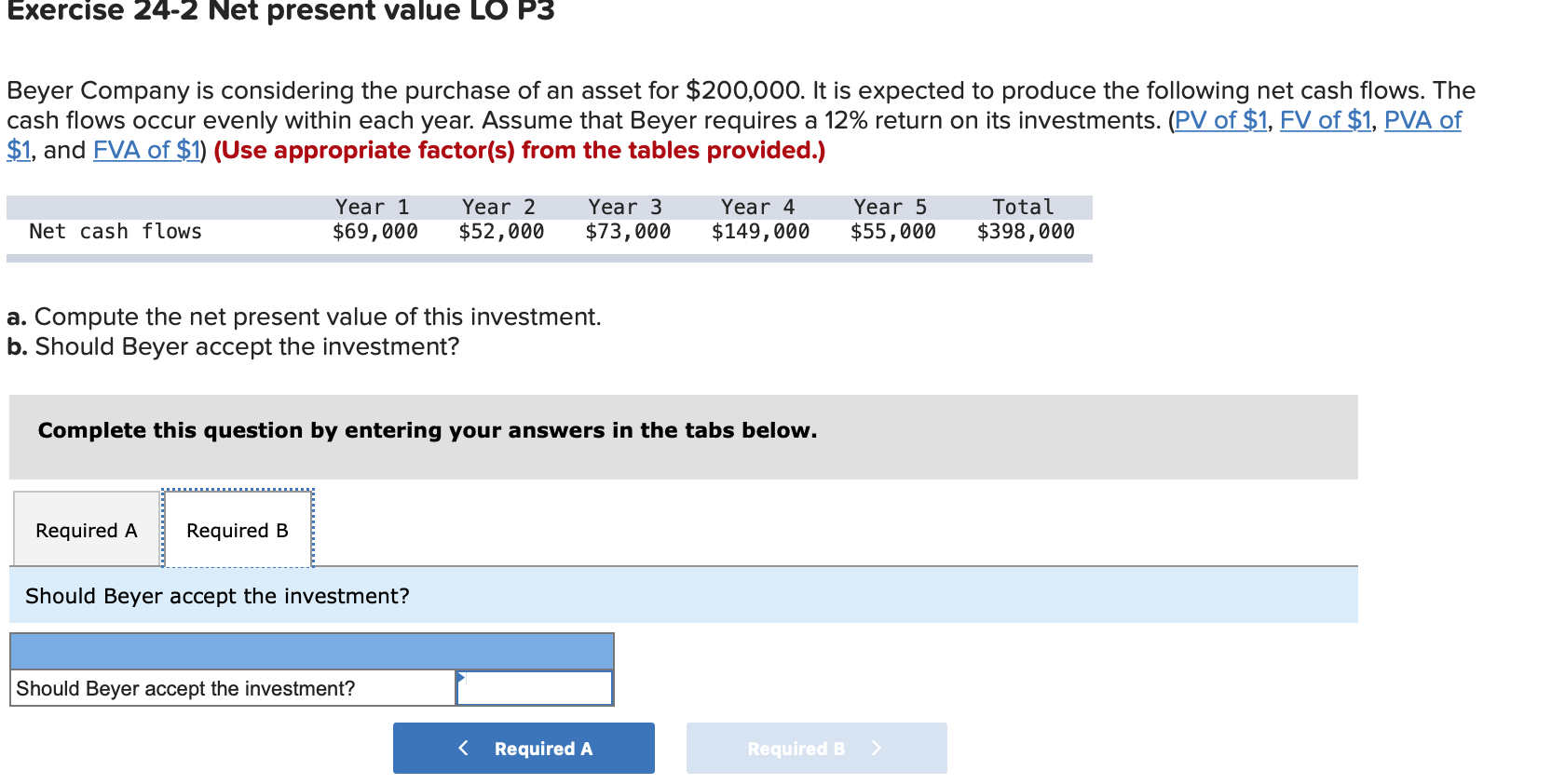The width and height of the screenshot is (1565, 784).
Task: Click the Net cash flows row header
Action: (115, 231)
